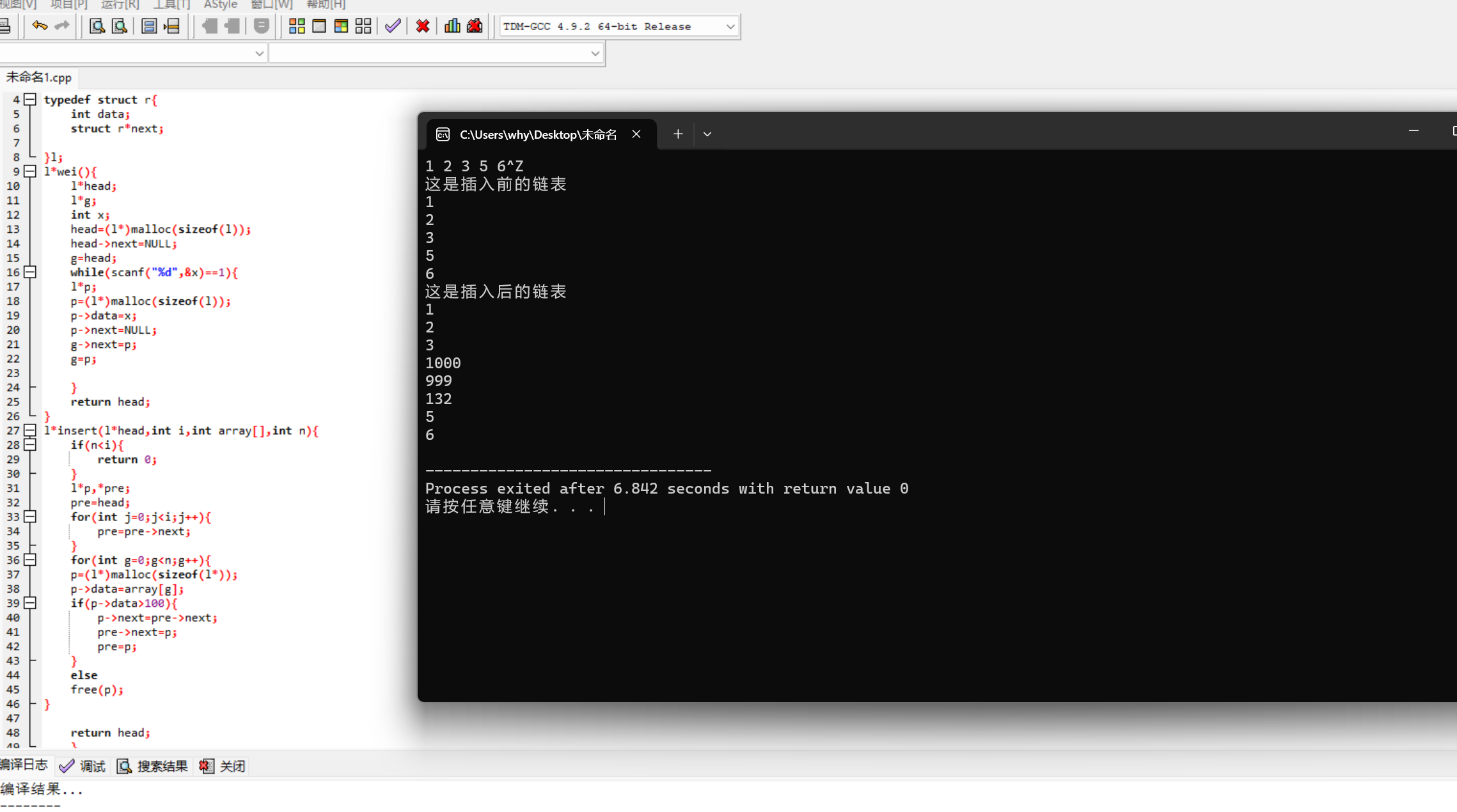Open the TDM-GCC compiler selection dropdown

click(x=730, y=26)
